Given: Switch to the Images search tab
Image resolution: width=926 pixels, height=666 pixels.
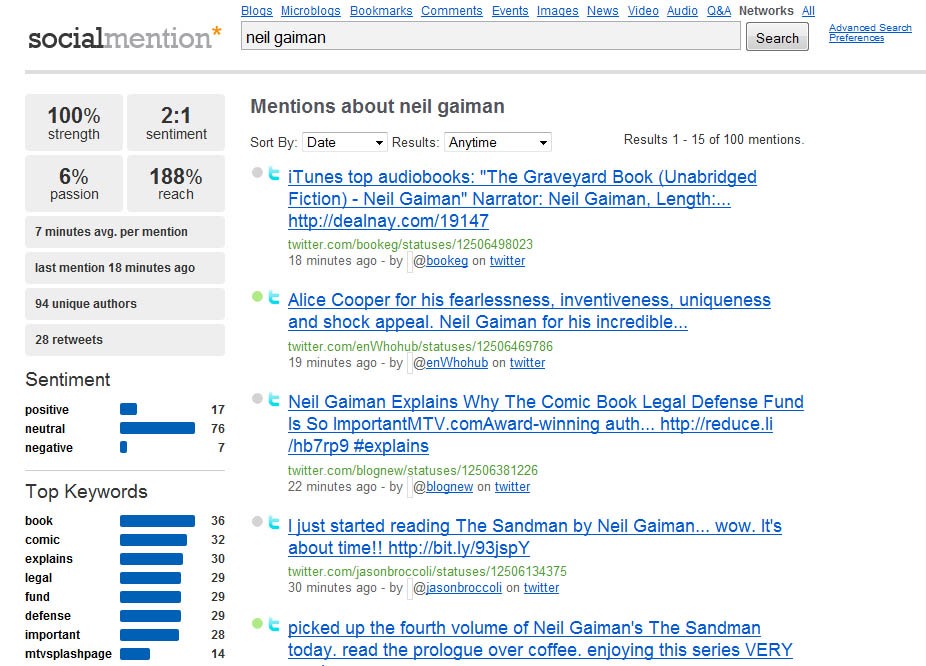Looking at the screenshot, I should coord(557,11).
